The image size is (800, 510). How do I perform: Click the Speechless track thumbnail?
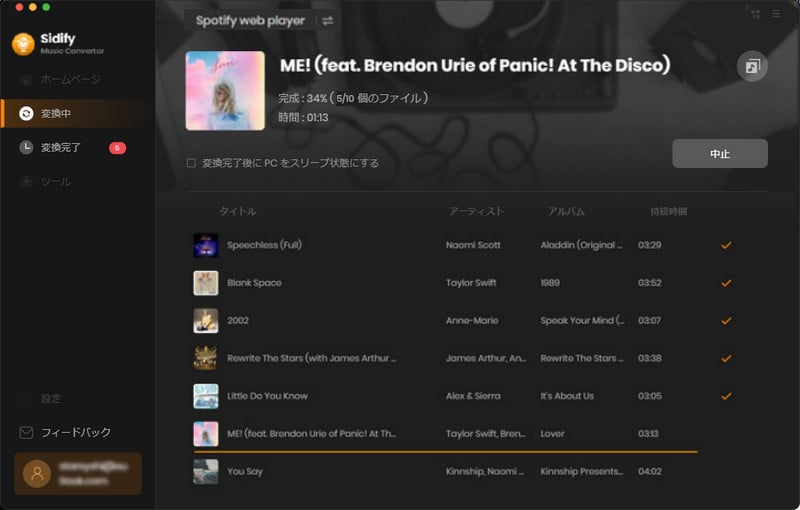click(206, 245)
